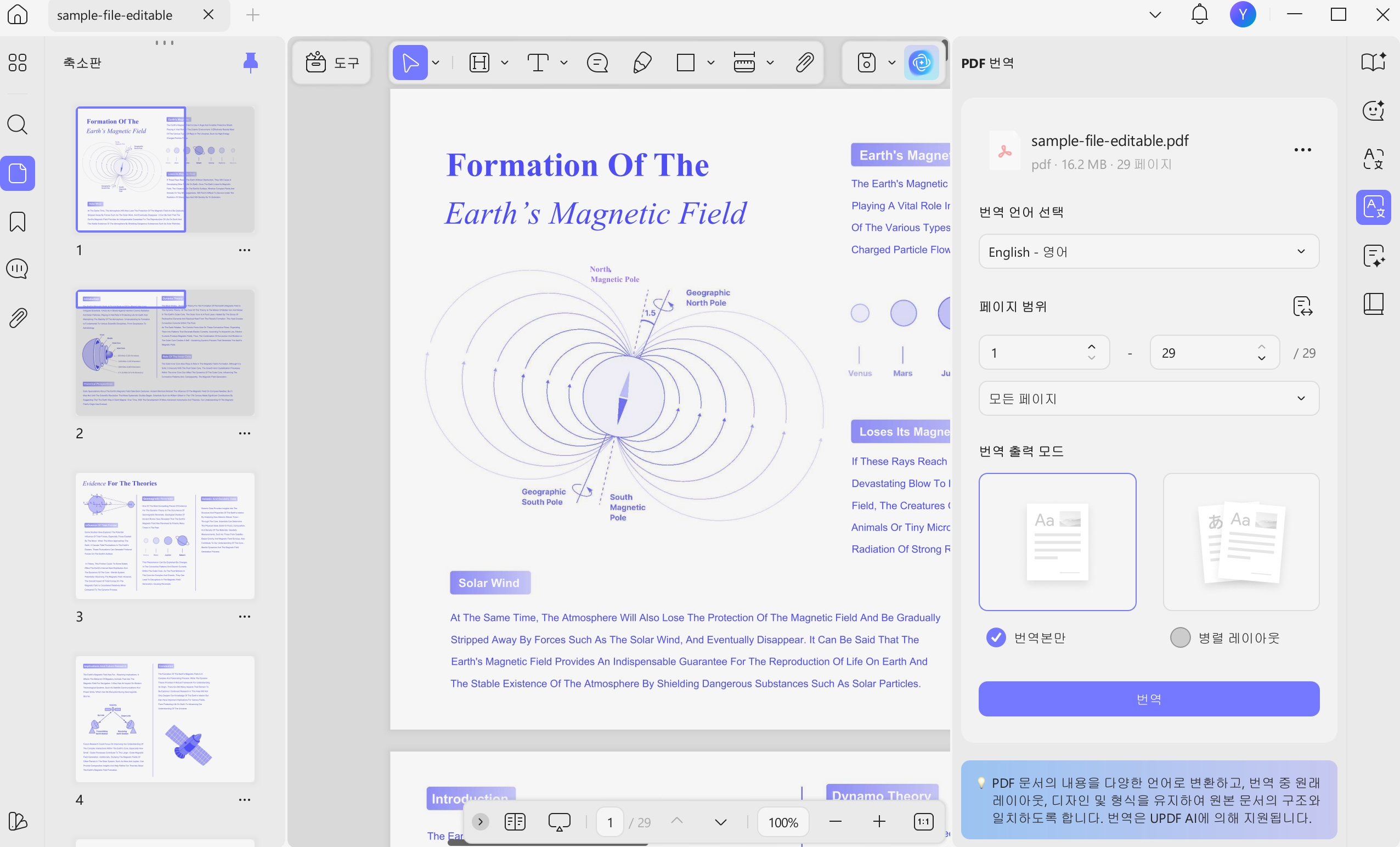Go to the previous page arrow
This screenshot has height=847, width=1400.
pyautogui.click(x=677, y=821)
